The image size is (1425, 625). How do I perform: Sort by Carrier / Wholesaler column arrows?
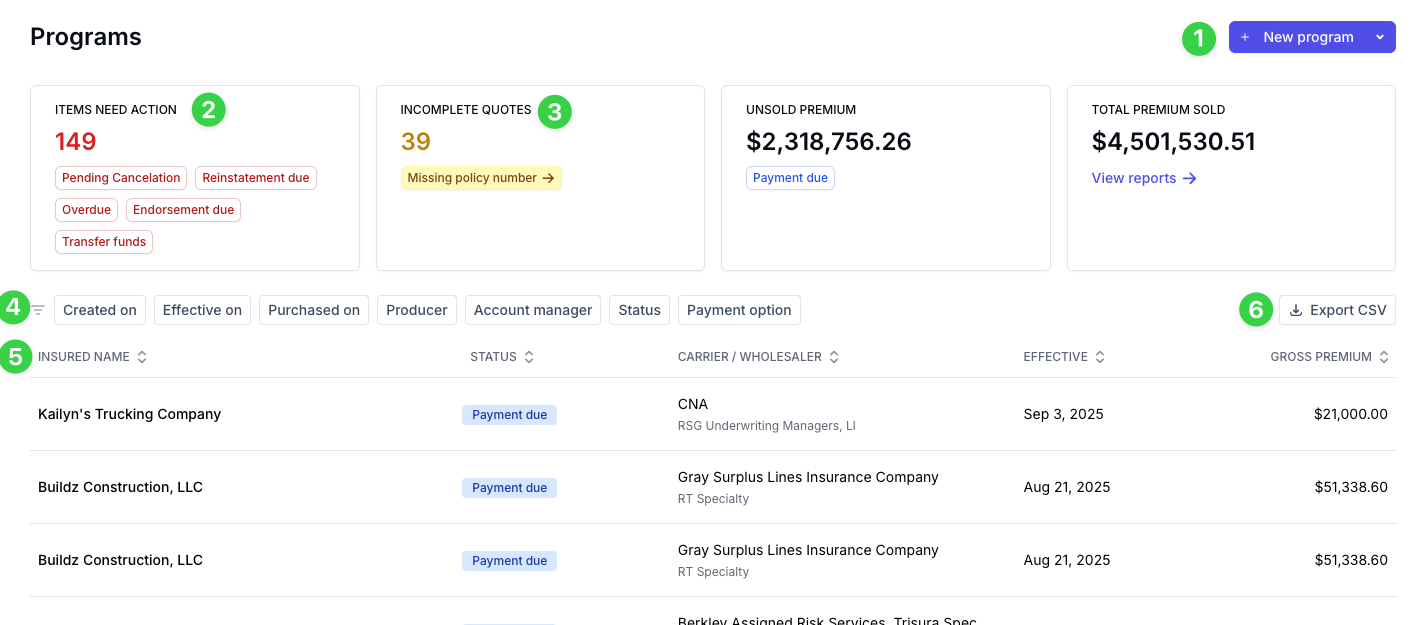(x=834, y=357)
